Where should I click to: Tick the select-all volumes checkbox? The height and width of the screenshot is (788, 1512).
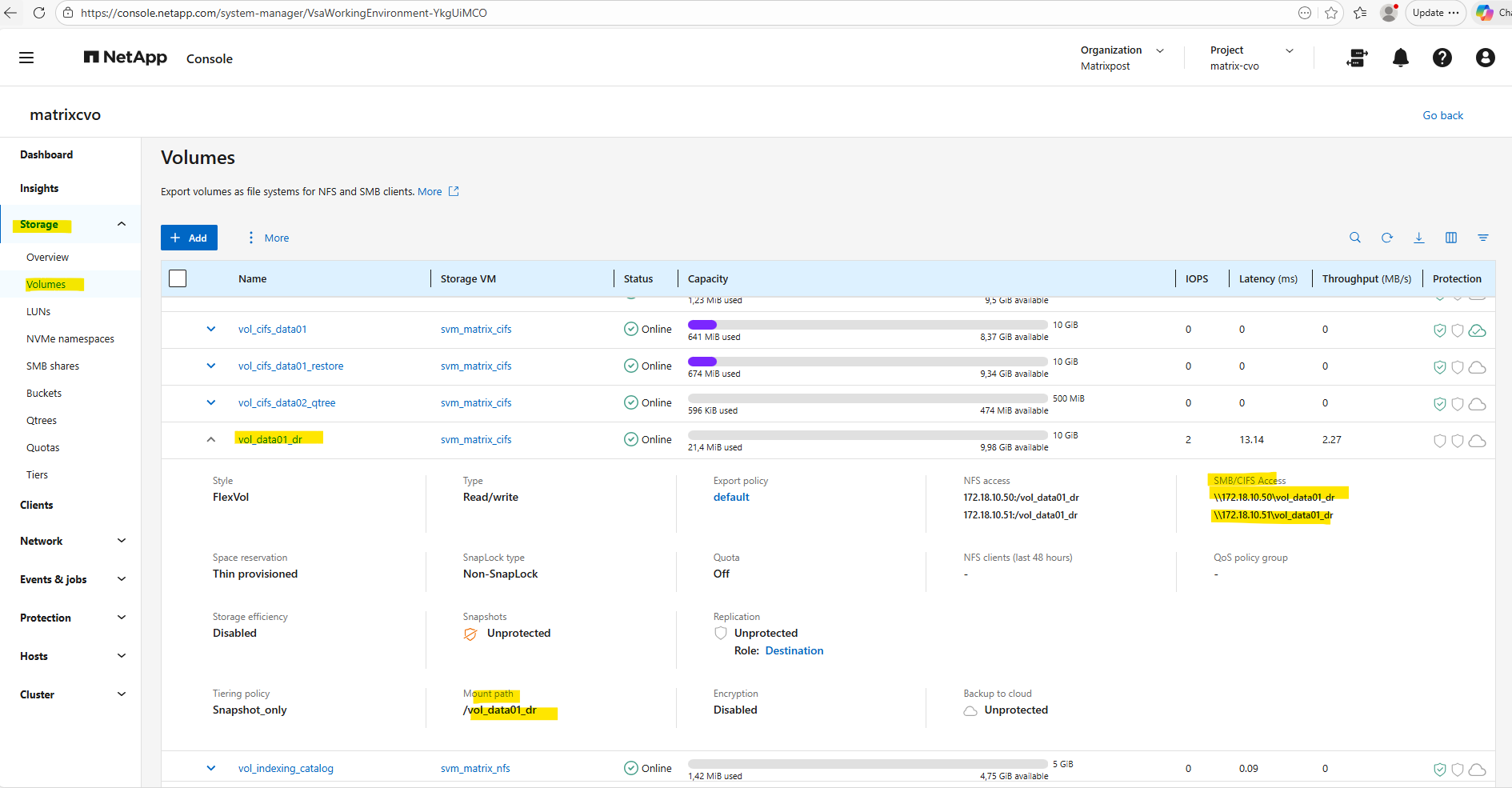coord(178,278)
